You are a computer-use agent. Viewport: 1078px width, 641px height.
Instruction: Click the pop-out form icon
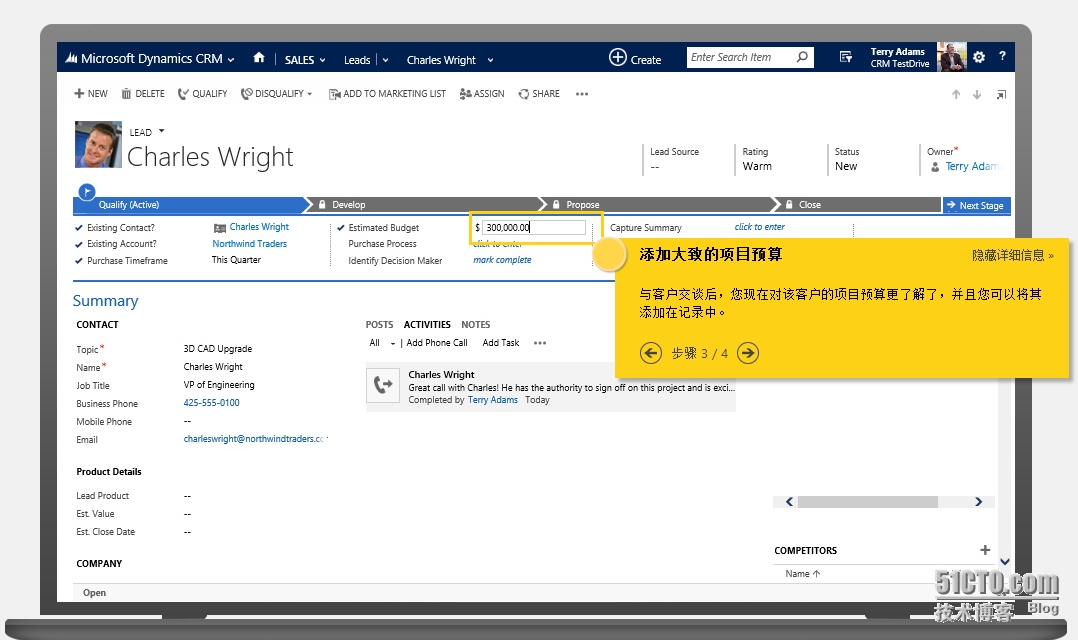[x=1001, y=95]
